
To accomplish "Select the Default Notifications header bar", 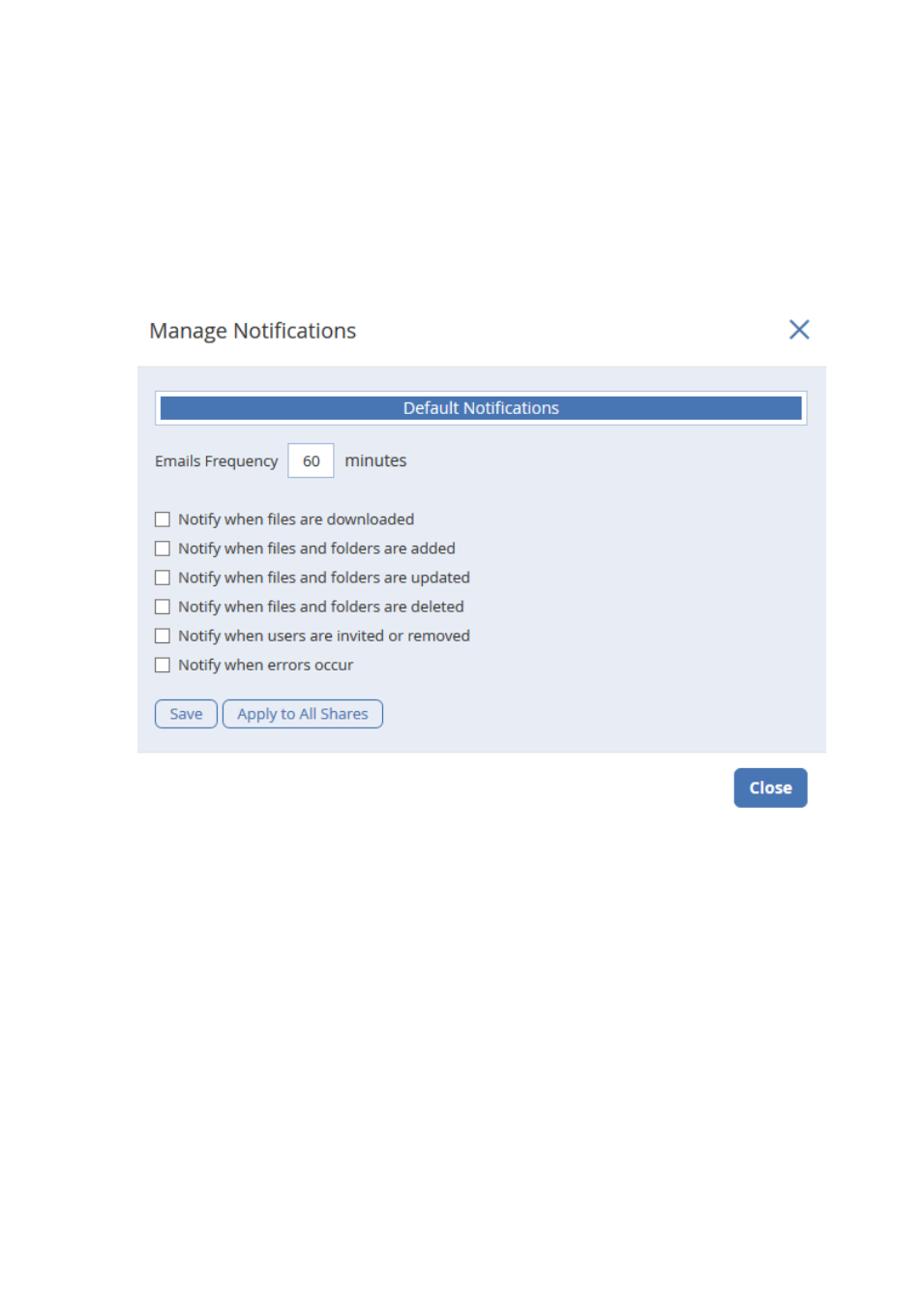I will pos(481,408).
